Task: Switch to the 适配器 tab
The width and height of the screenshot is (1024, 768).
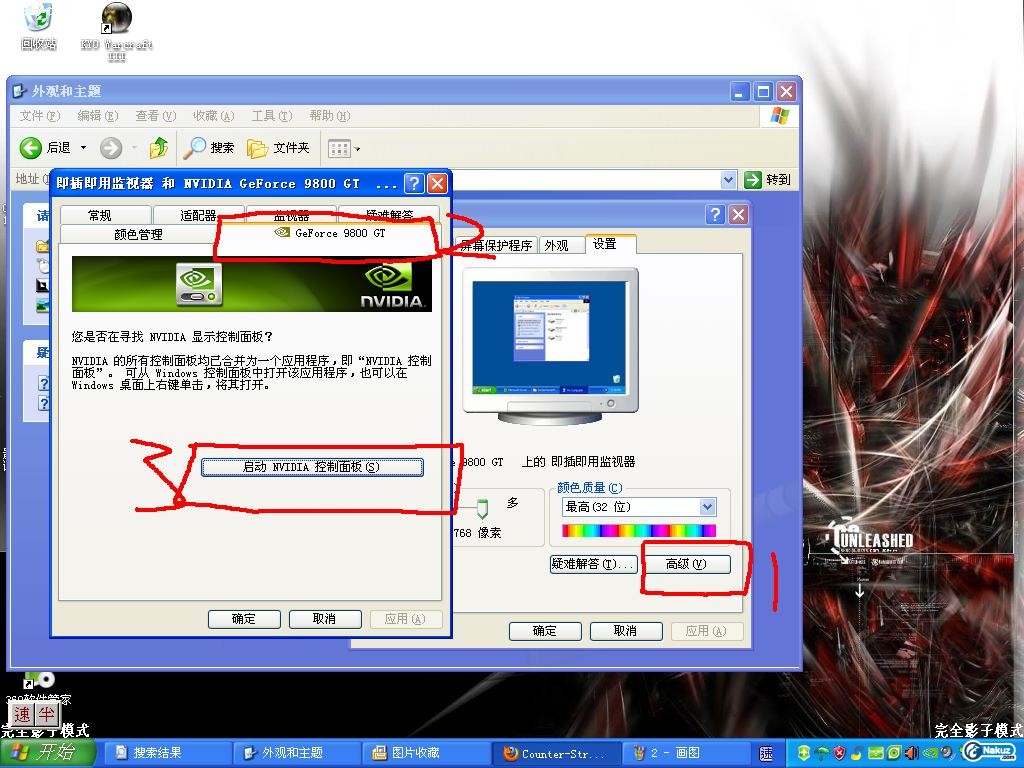Action: 199,215
